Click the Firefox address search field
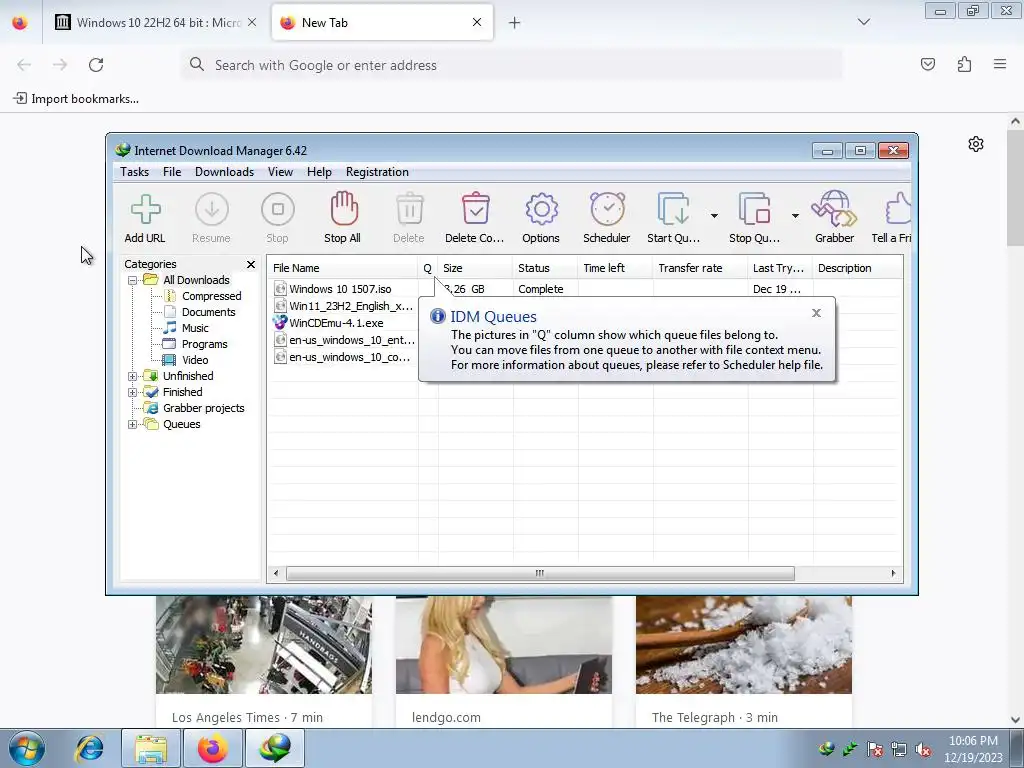Image resolution: width=1024 pixels, height=768 pixels. 511,65
